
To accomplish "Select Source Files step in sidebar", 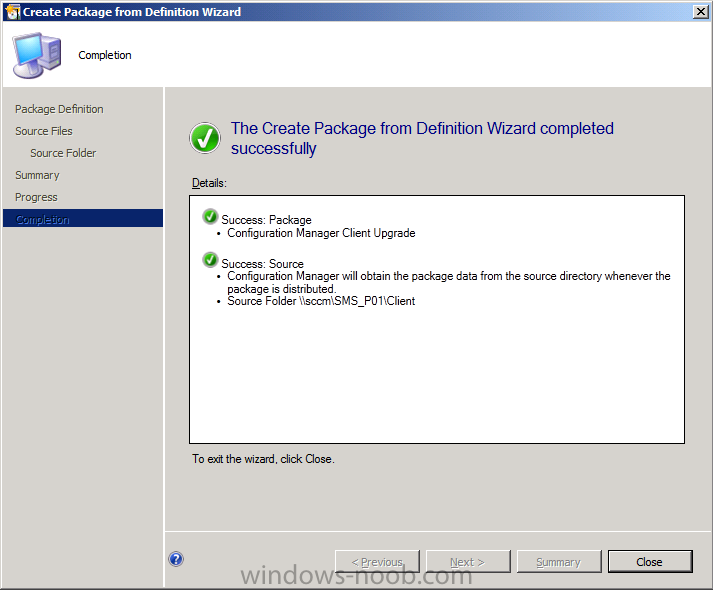I will click(x=44, y=131).
